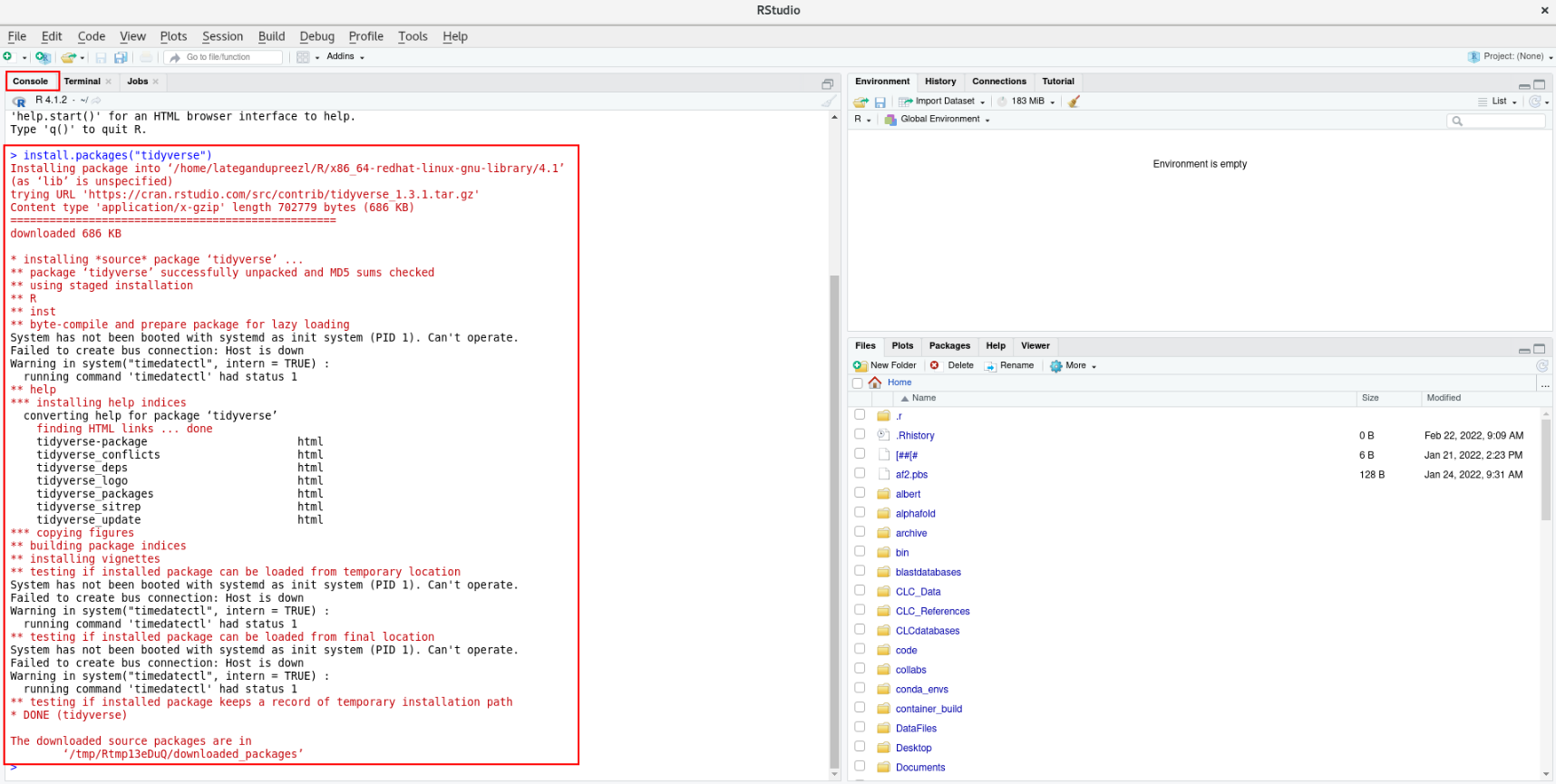1556x784 pixels.
Task: Clear environment objects with the broom icon
Action: [x=1074, y=102]
